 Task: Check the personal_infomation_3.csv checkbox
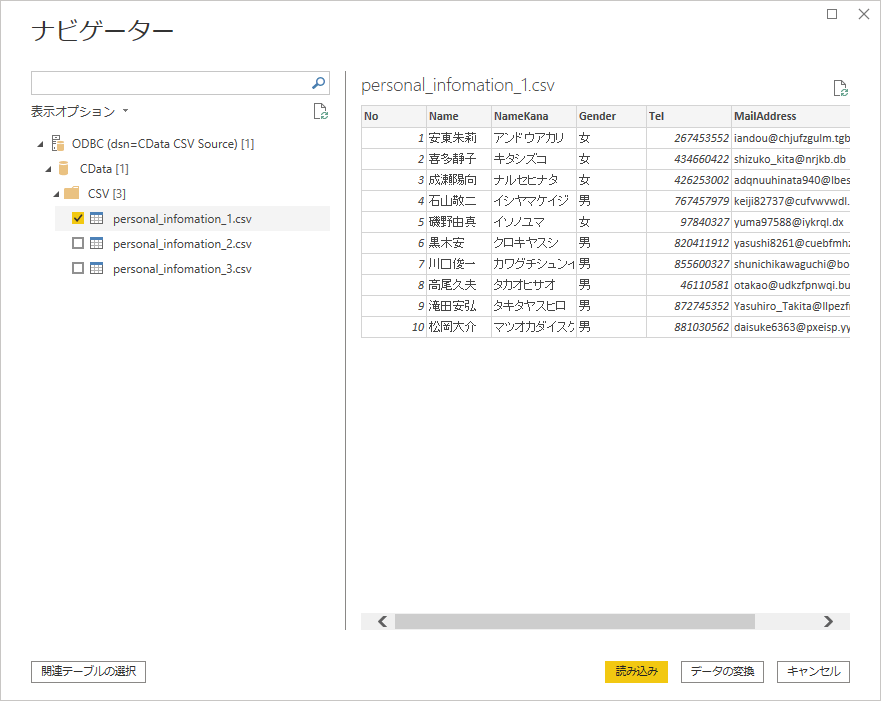(78, 268)
